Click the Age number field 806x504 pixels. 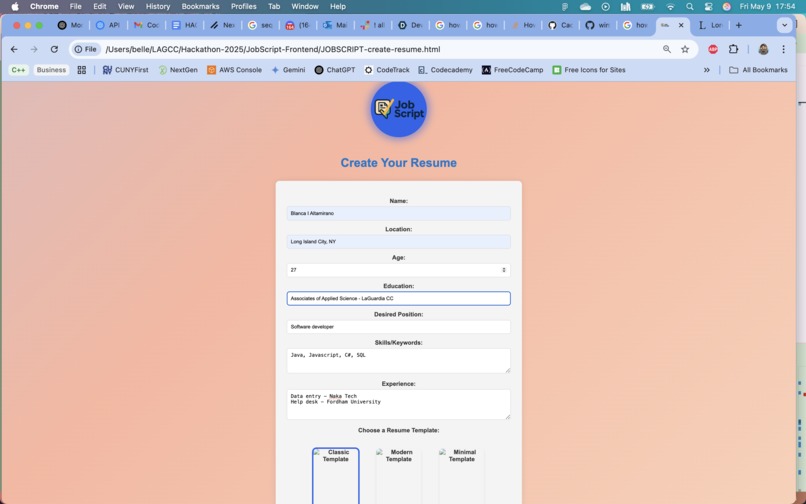click(x=398, y=270)
